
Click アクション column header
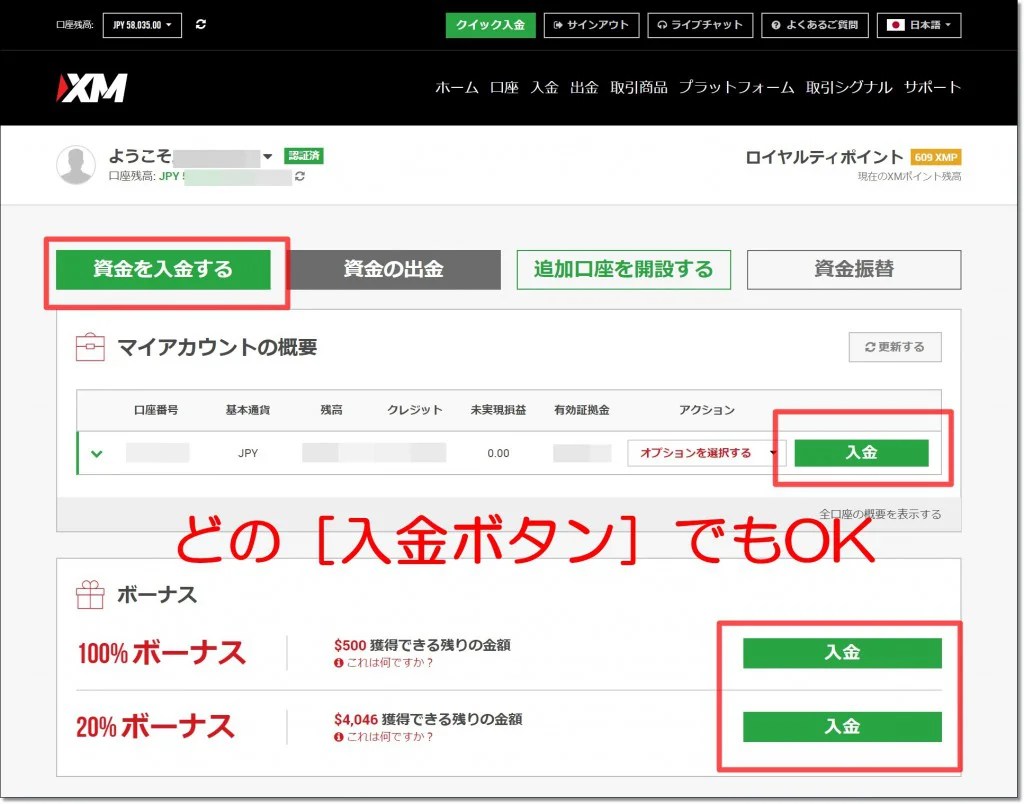pyautogui.click(x=707, y=410)
